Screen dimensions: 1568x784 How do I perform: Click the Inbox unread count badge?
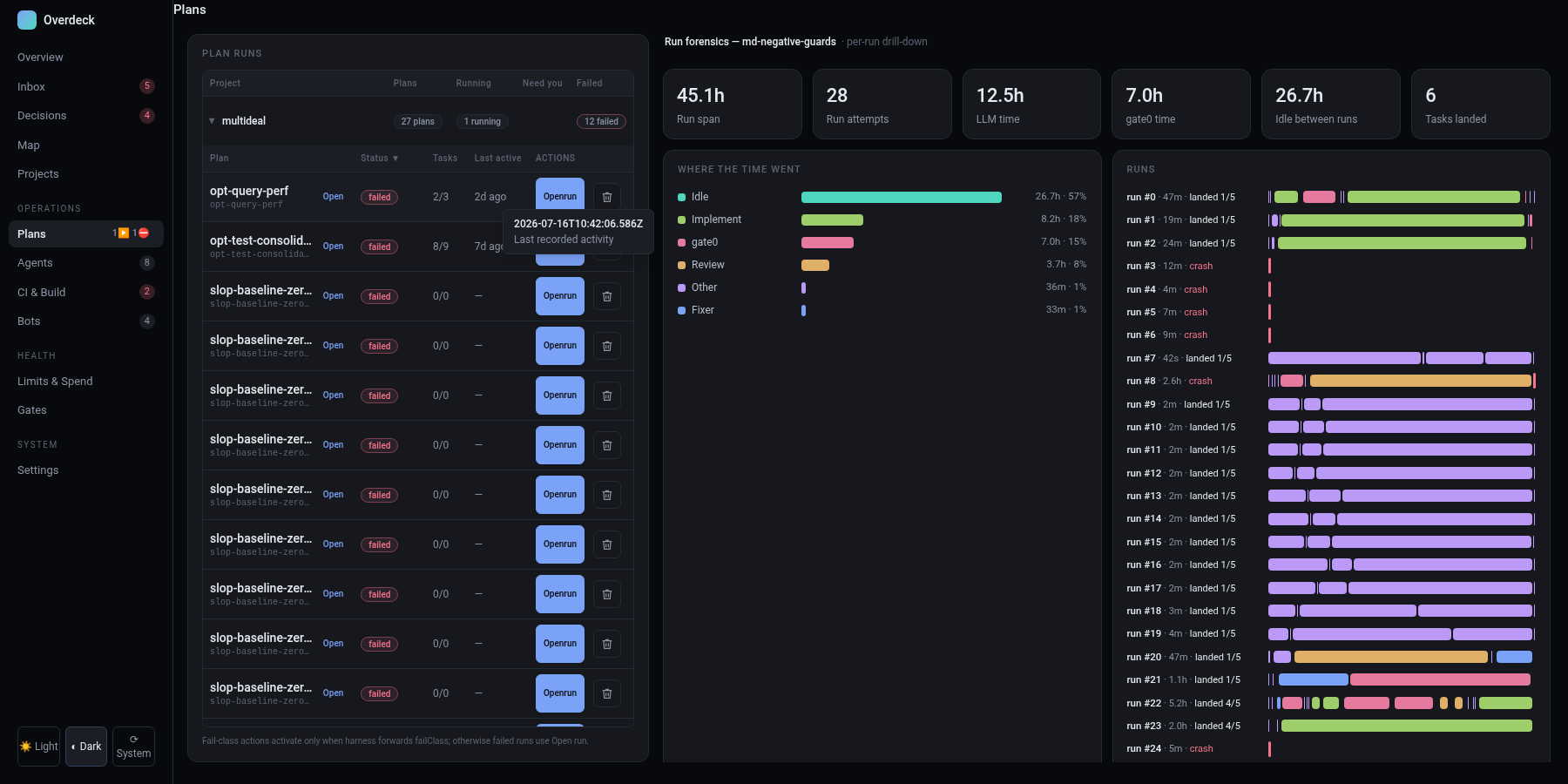(x=147, y=86)
